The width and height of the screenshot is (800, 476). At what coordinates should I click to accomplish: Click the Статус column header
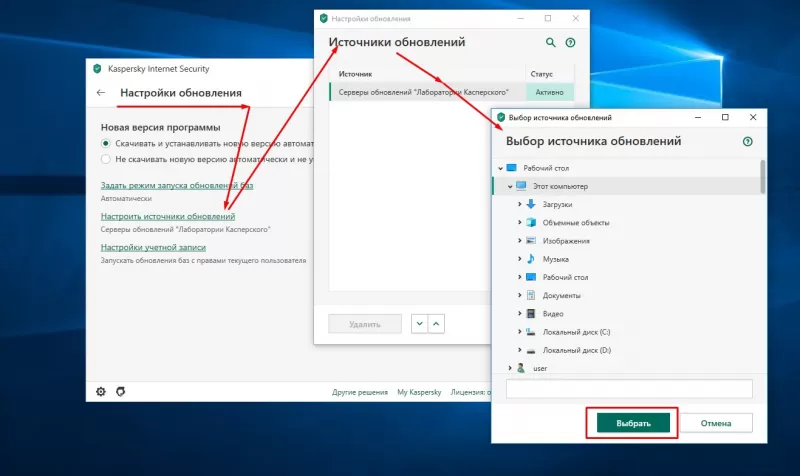coord(541,74)
